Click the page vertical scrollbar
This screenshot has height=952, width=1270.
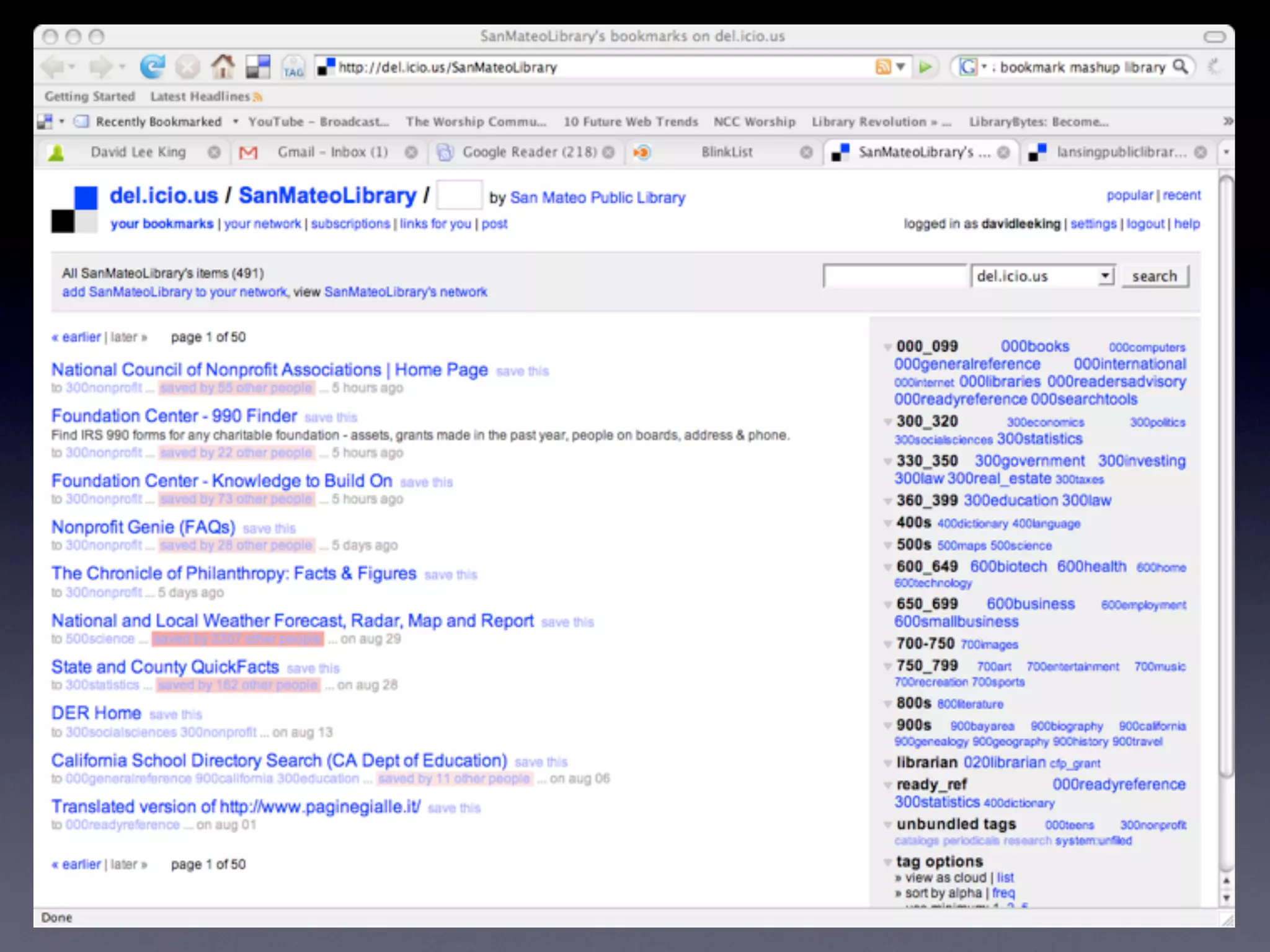tap(1226, 471)
